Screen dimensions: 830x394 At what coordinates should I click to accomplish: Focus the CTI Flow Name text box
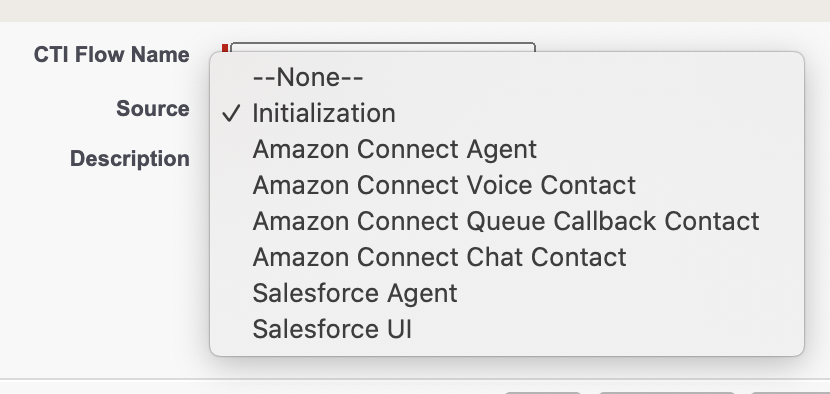383,47
